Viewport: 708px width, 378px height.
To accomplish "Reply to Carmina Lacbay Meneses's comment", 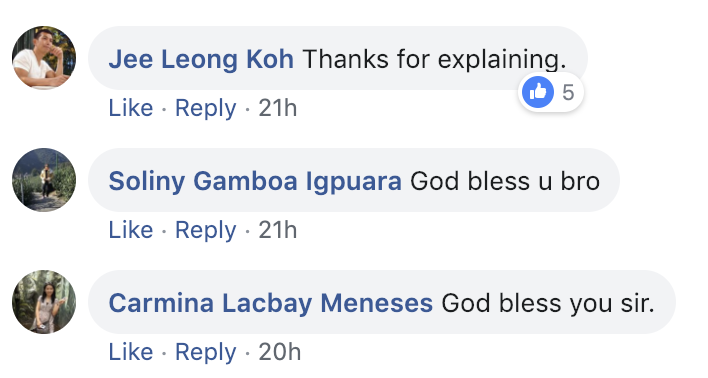I will 205,353.
